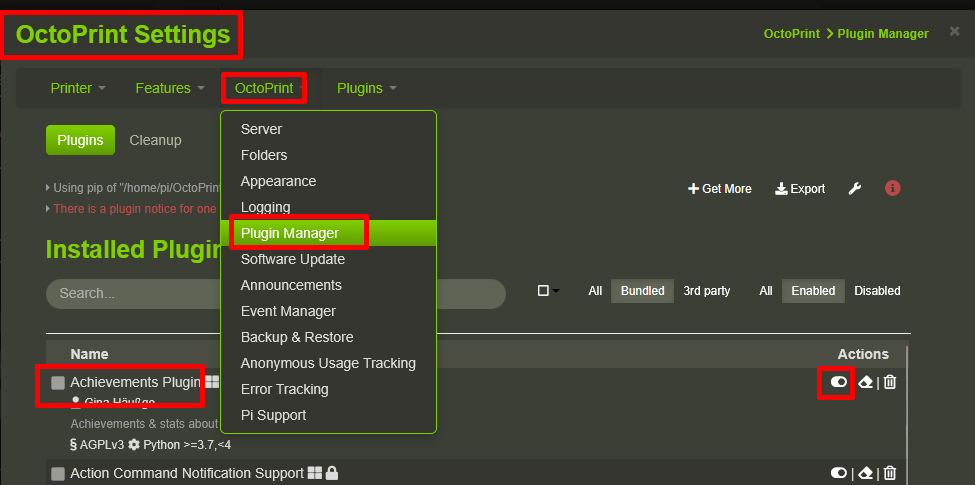This screenshot has width=975, height=485.
Task: Open the select-all checkbox dropdown
Action: (548, 291)
